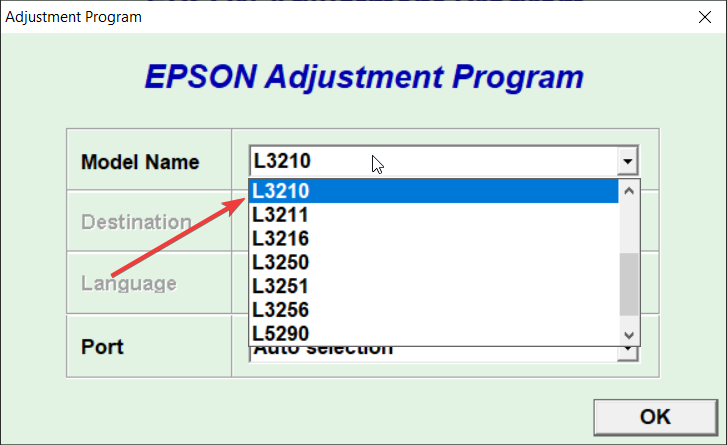
Task: Choose L3211 from the model list
Action: point(434,215)
